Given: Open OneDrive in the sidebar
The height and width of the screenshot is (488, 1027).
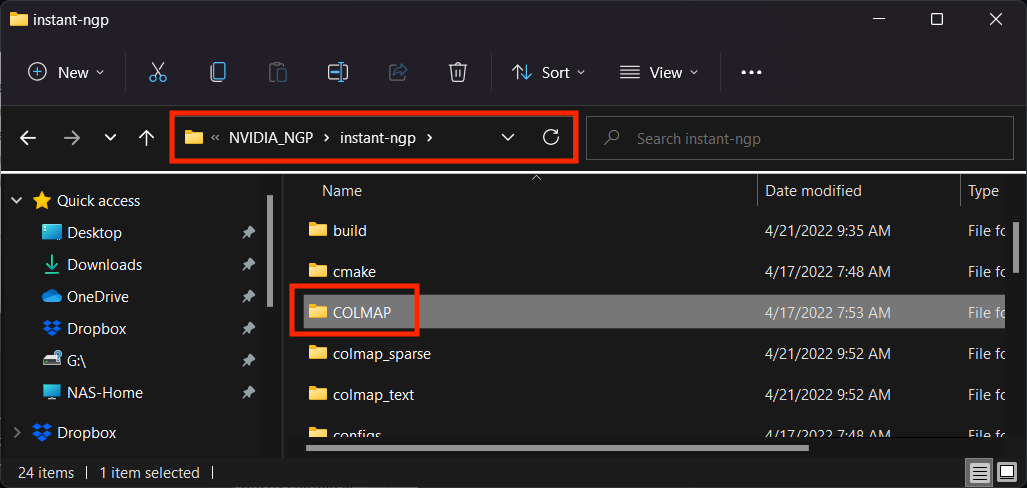Looking at the screenshot, I should point(98,297).
